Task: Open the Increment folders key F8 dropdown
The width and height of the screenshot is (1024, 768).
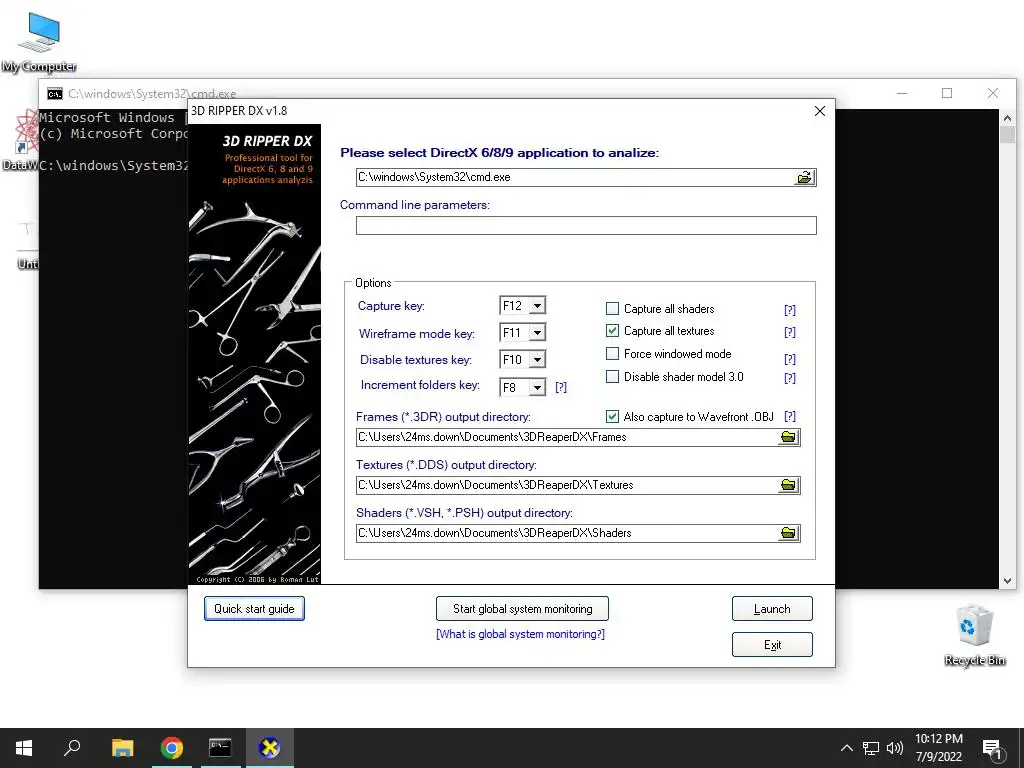Action: tap(537, 387)
